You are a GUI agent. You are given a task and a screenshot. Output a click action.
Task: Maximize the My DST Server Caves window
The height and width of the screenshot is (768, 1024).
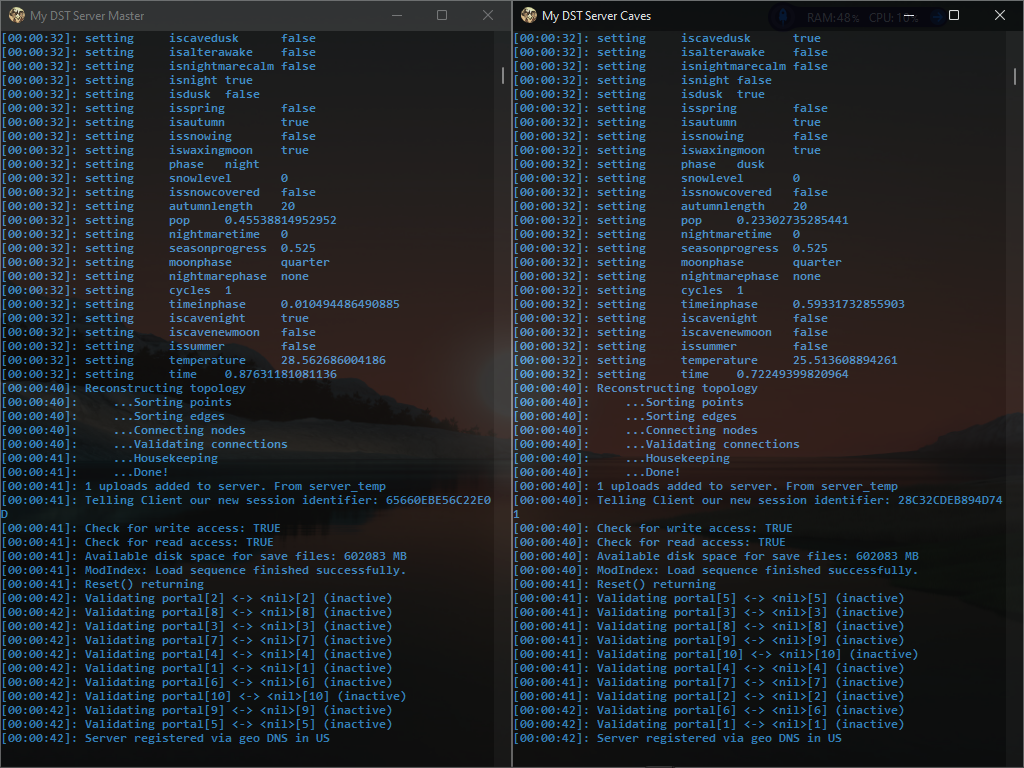[954, 16]
